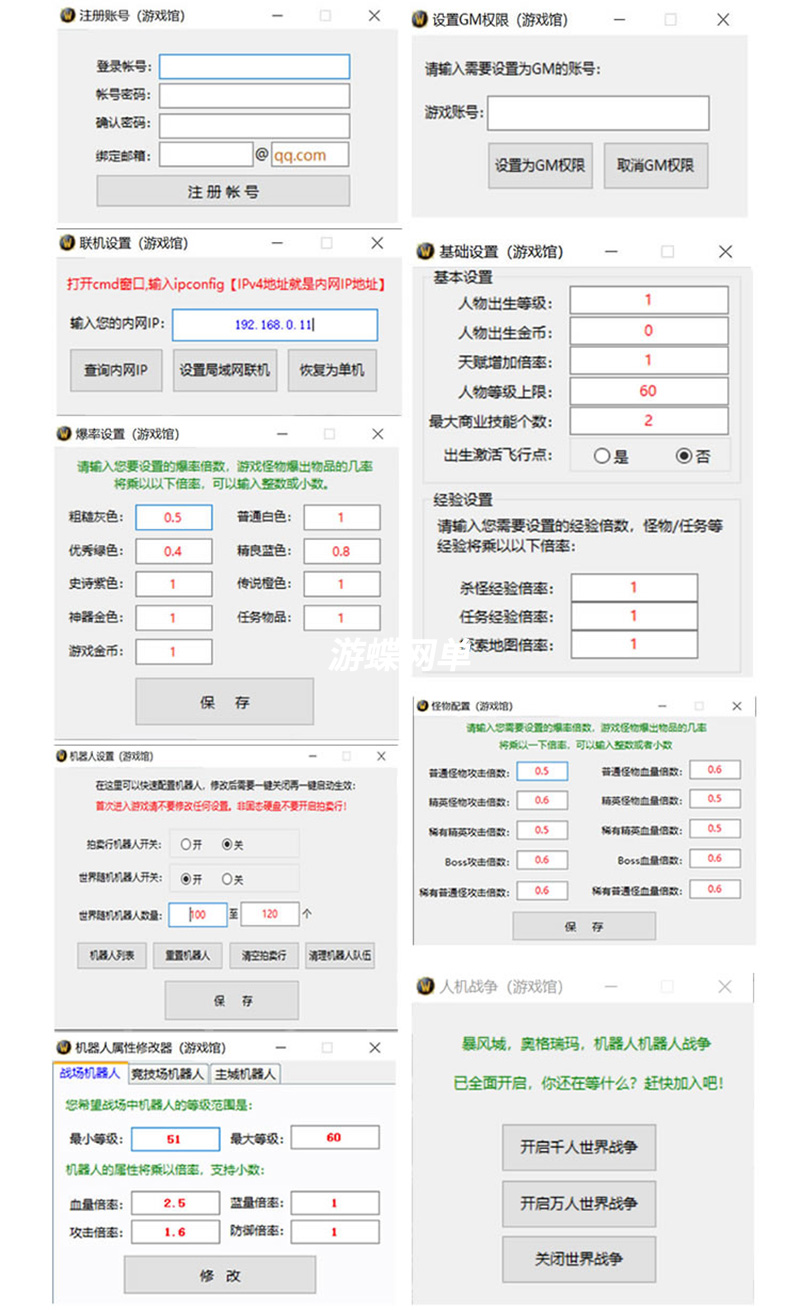800x1310 pixels.
Task: Click the 人物出生等级 field
Action: [x=648, y=300]
